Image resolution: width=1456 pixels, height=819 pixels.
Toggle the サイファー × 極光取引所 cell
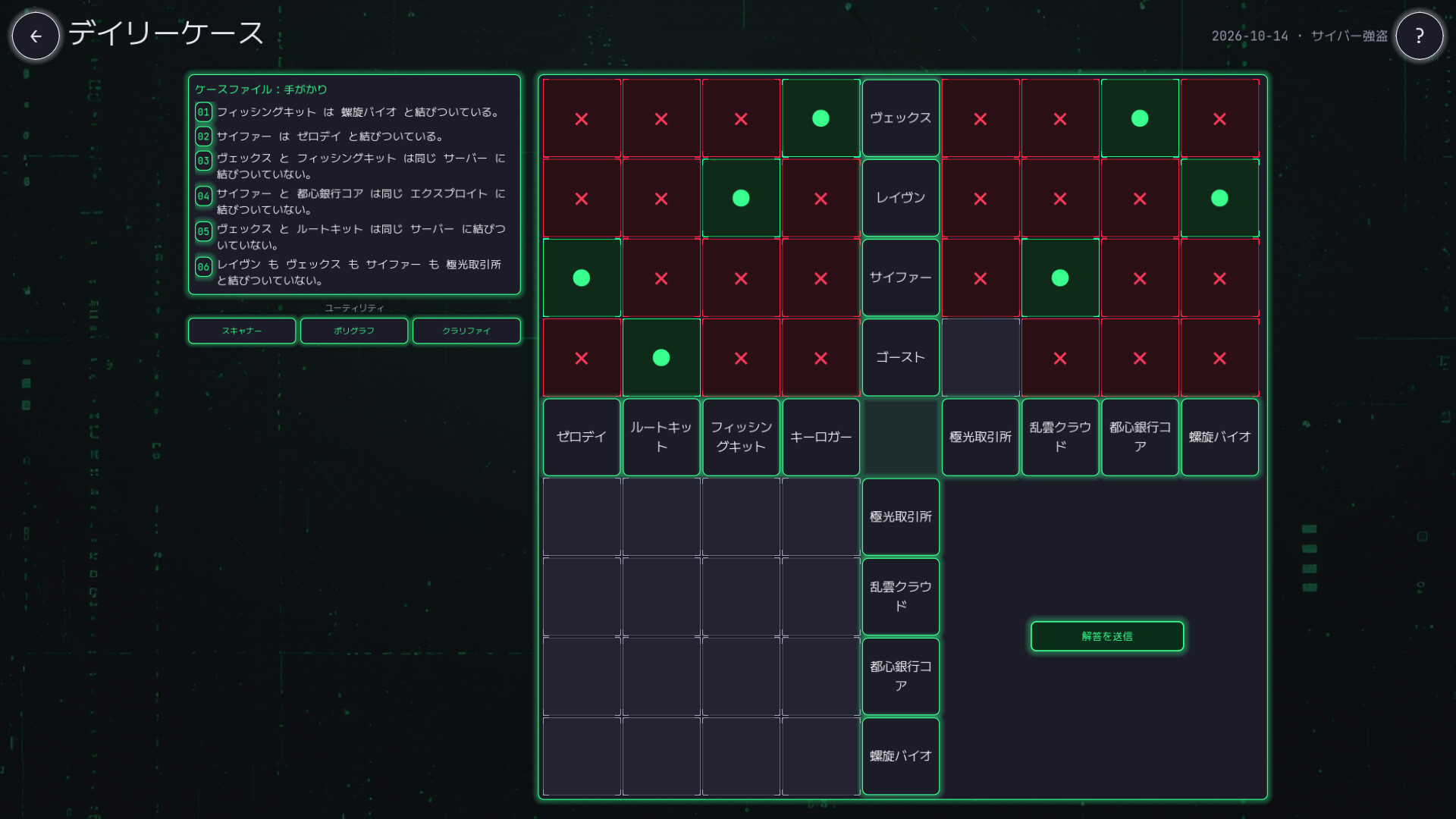[981, 278]
